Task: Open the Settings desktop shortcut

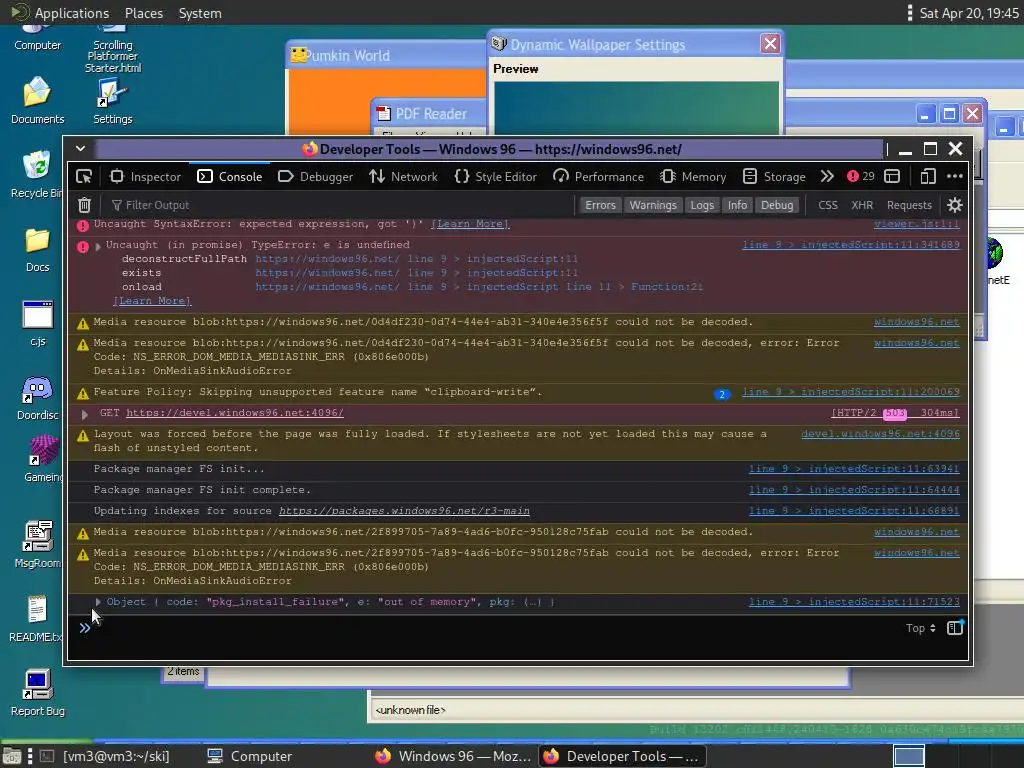Action: point(112,100)
